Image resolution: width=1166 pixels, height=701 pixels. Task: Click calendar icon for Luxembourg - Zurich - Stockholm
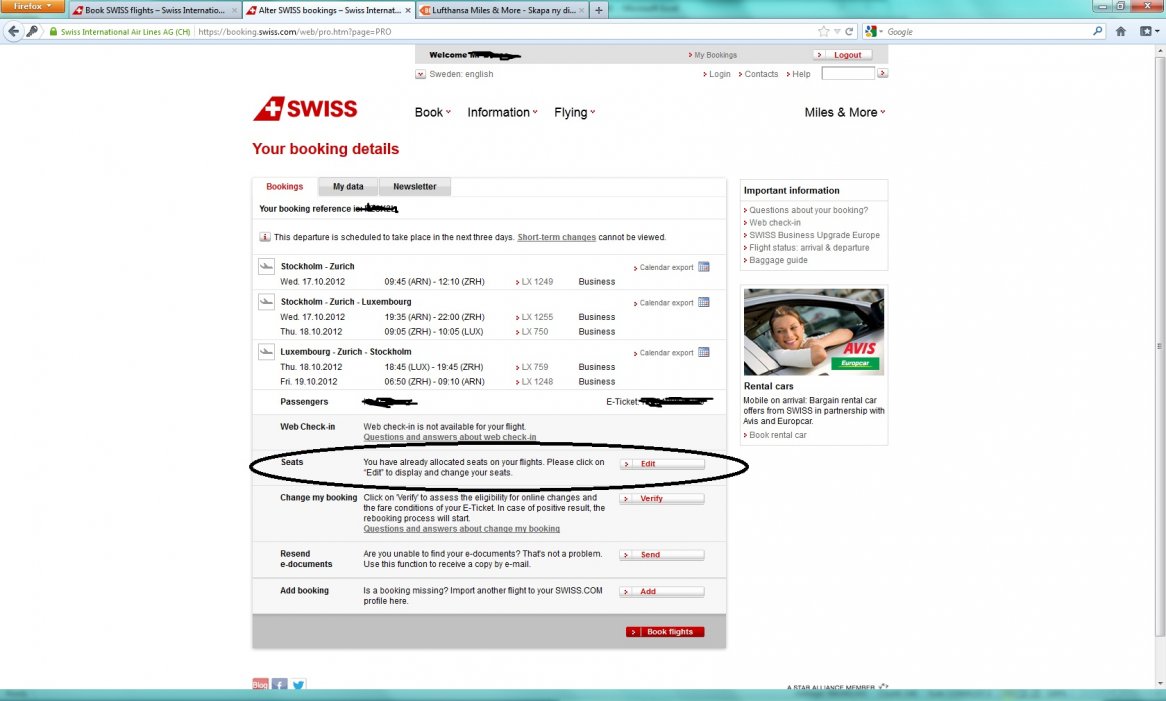tap(703, 353)
